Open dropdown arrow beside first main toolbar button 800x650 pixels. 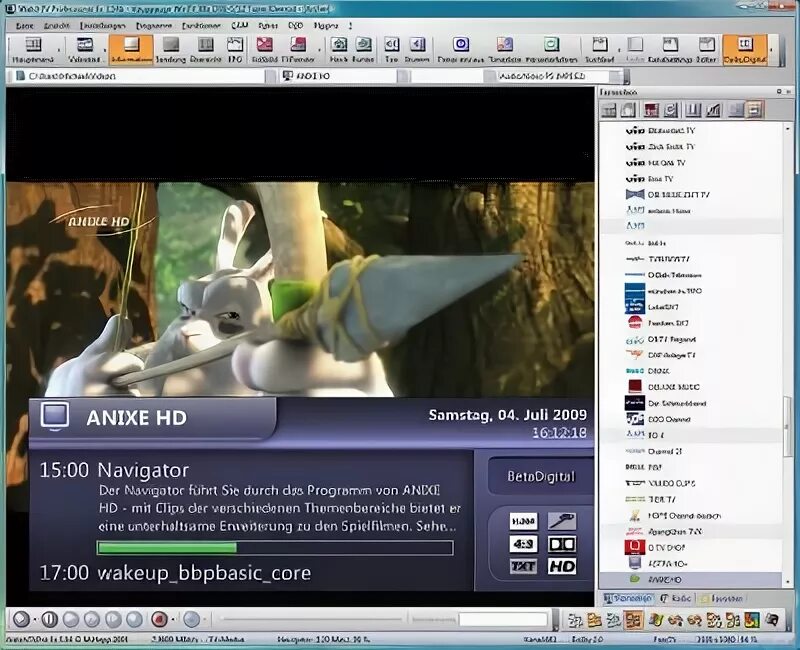point(58,50)
